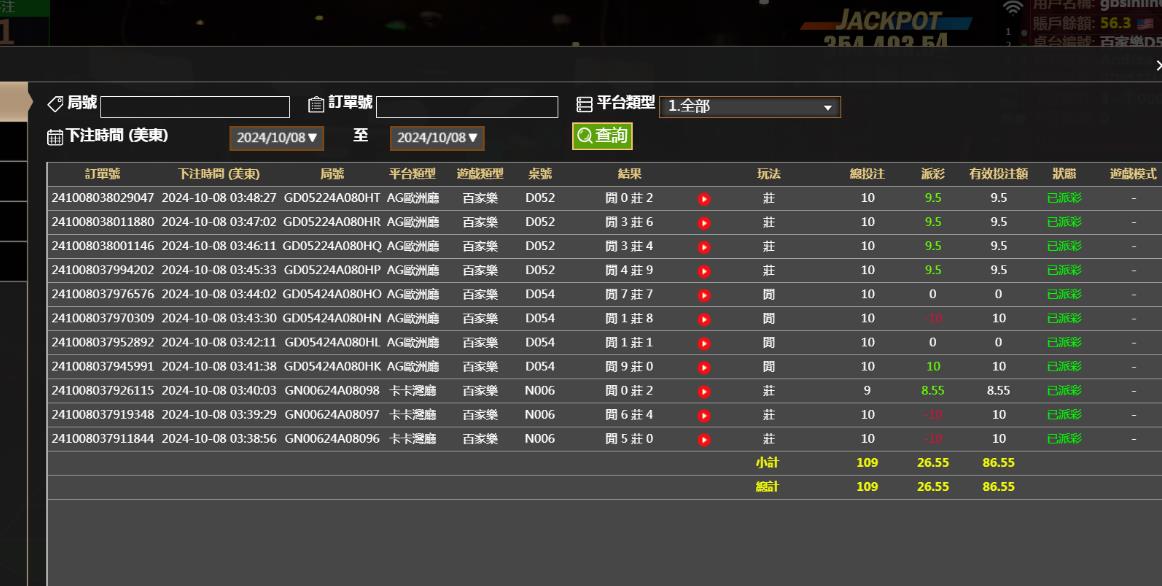This screenshot has width=1162, height=586.
Task: Click the 狀態 column header
Action: pos(1064,174)
